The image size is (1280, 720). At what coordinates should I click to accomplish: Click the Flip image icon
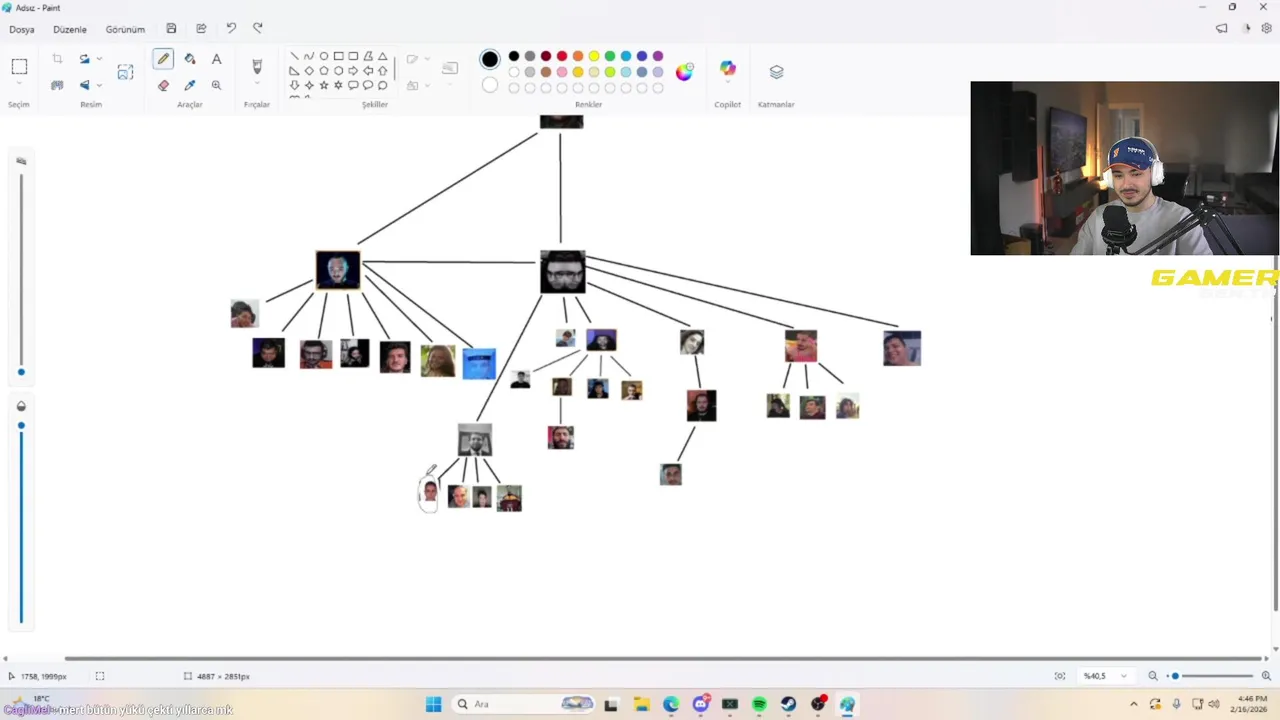click(84, 85)
